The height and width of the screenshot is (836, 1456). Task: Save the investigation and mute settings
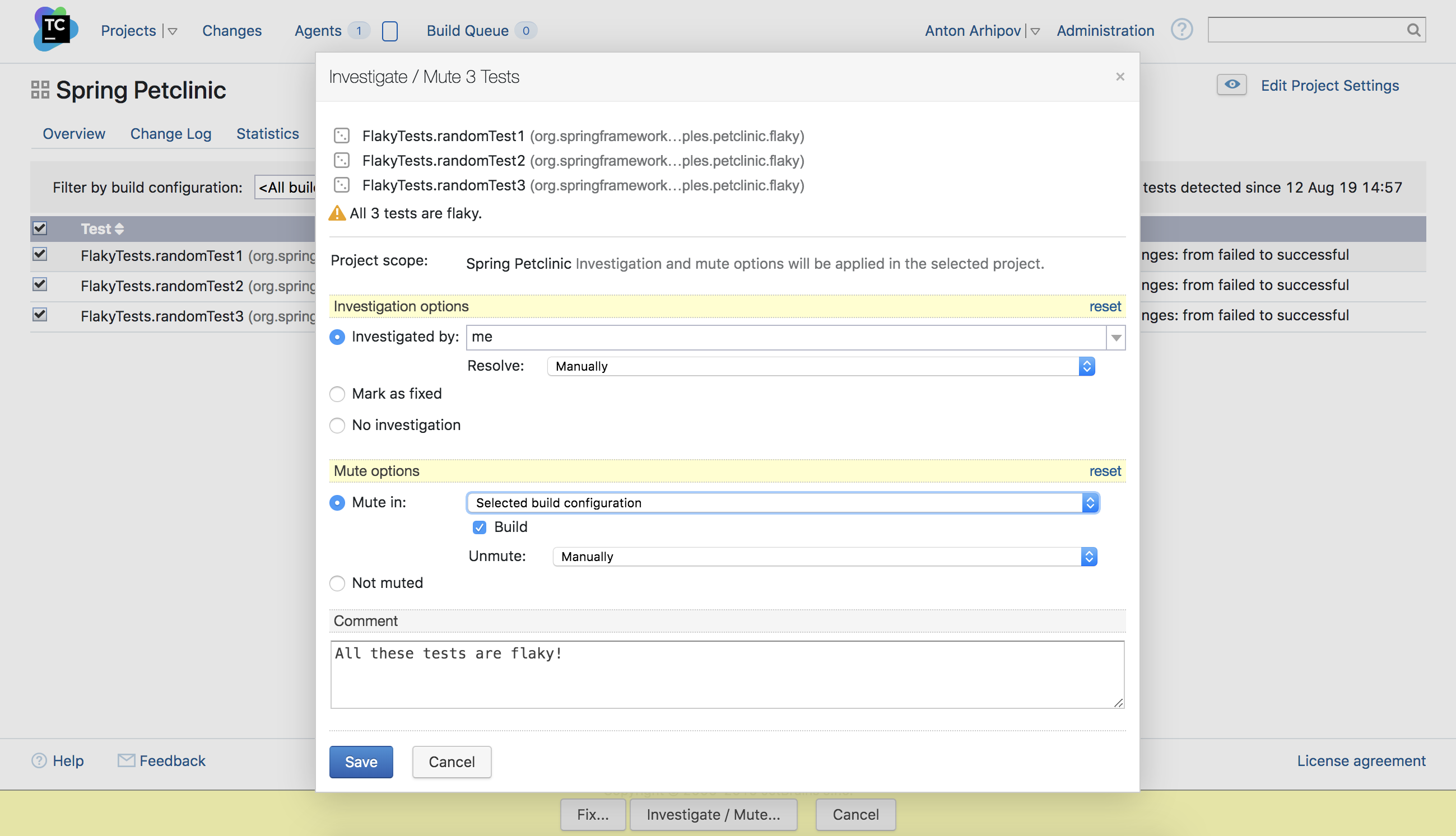click(x=361, y=762)
